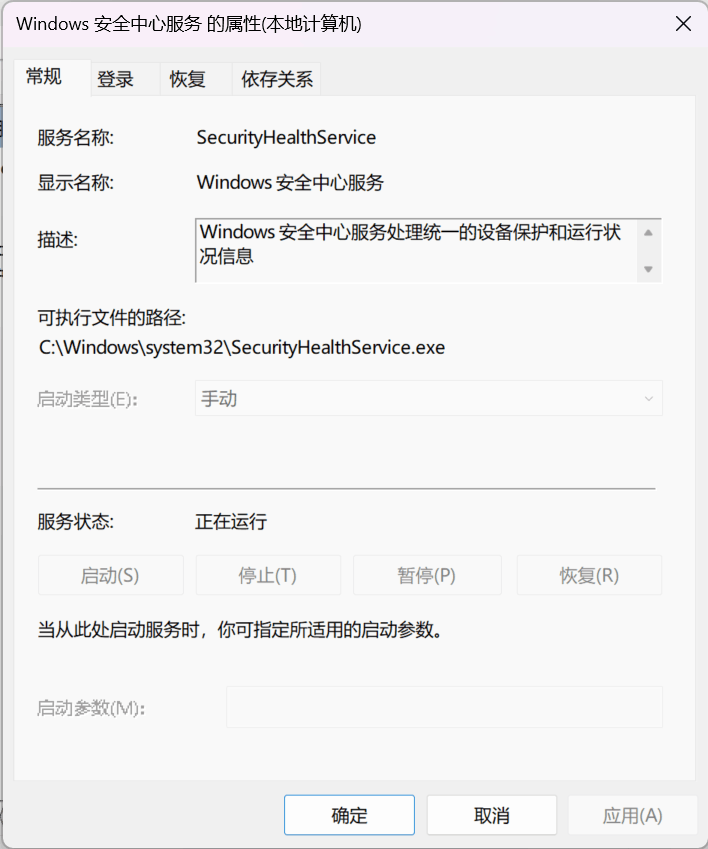This screenshot has width=708, height=849.
Task: Click the description scrollbar down arrow
Action: pyautogui.click(x=648, y=269)
